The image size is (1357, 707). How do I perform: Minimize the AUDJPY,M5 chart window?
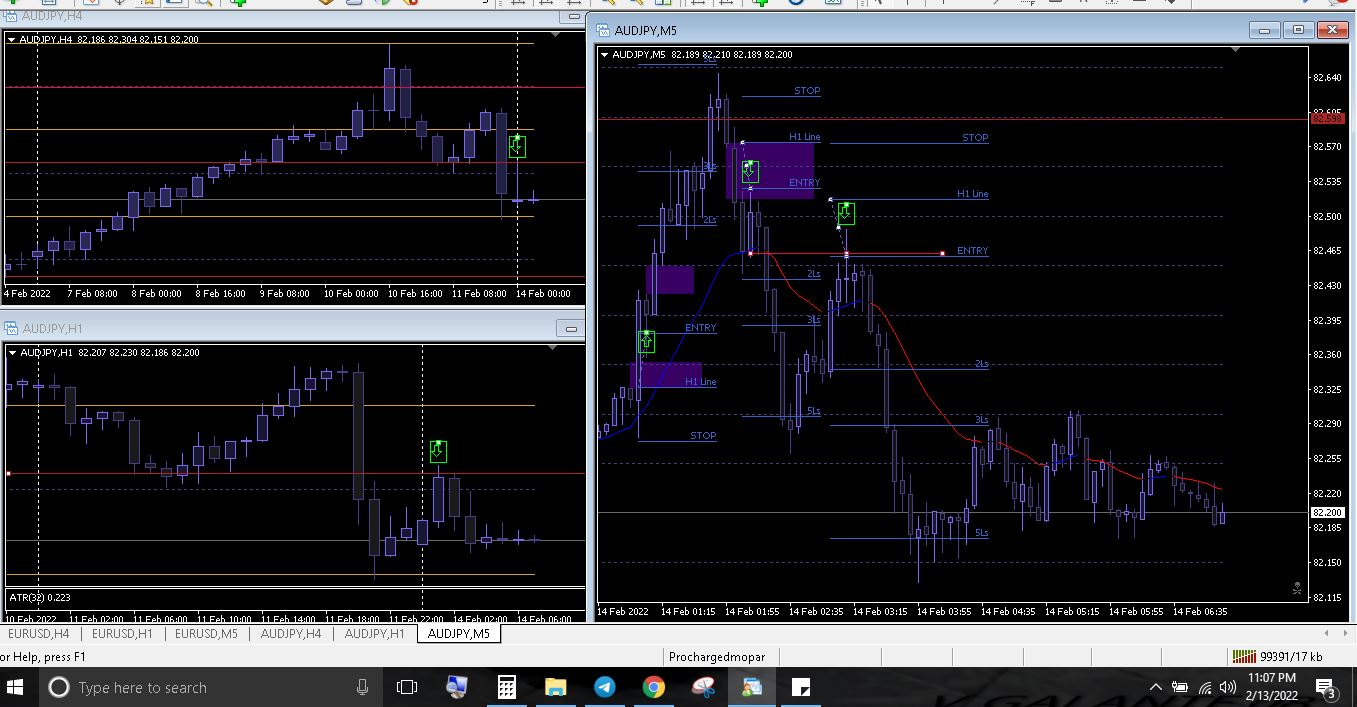click(1267, 30)
